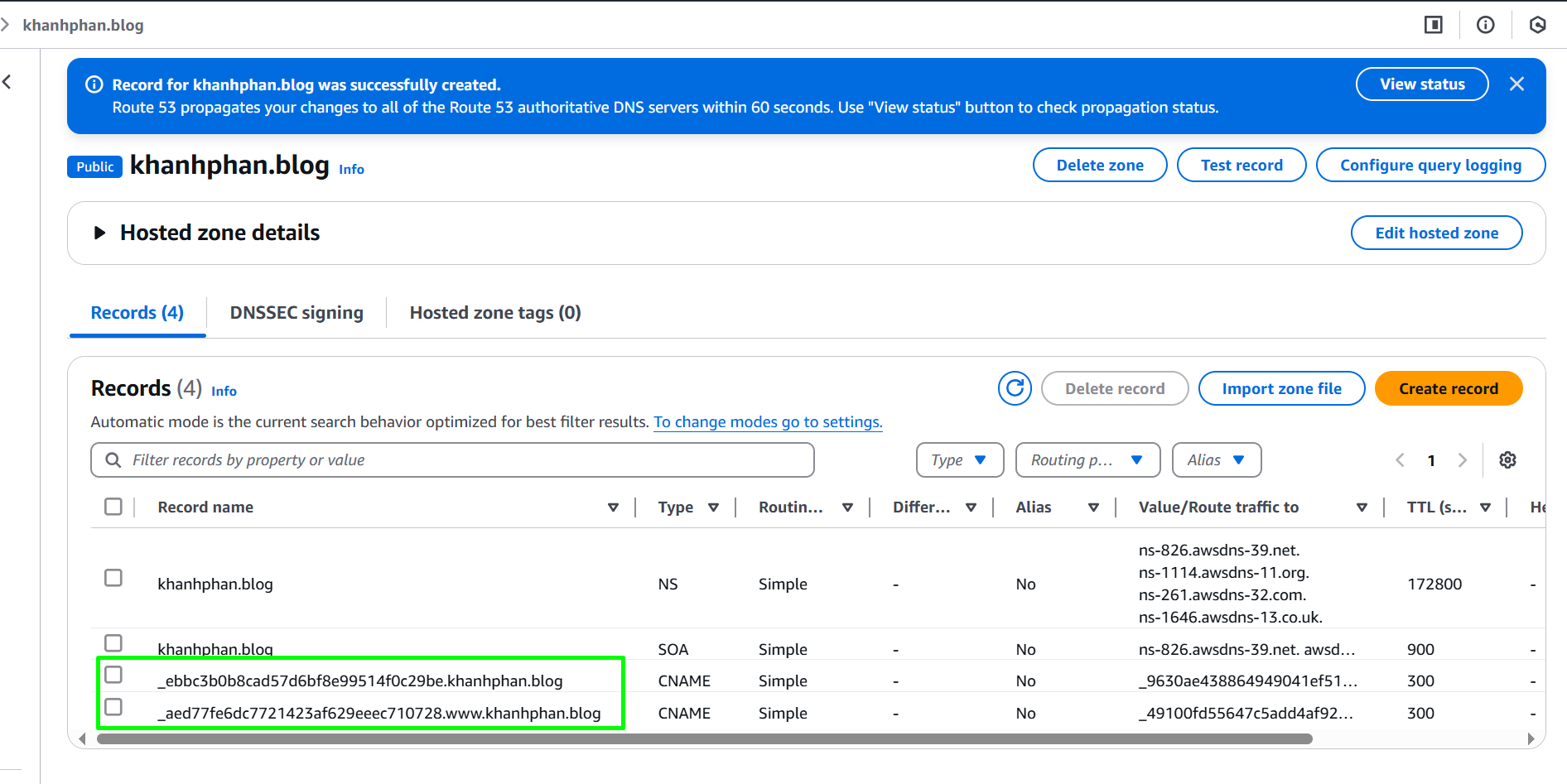1567x784 pixels.
Task: Check the _ebbc3b0b8cad CNAME record
Action: 113,675
